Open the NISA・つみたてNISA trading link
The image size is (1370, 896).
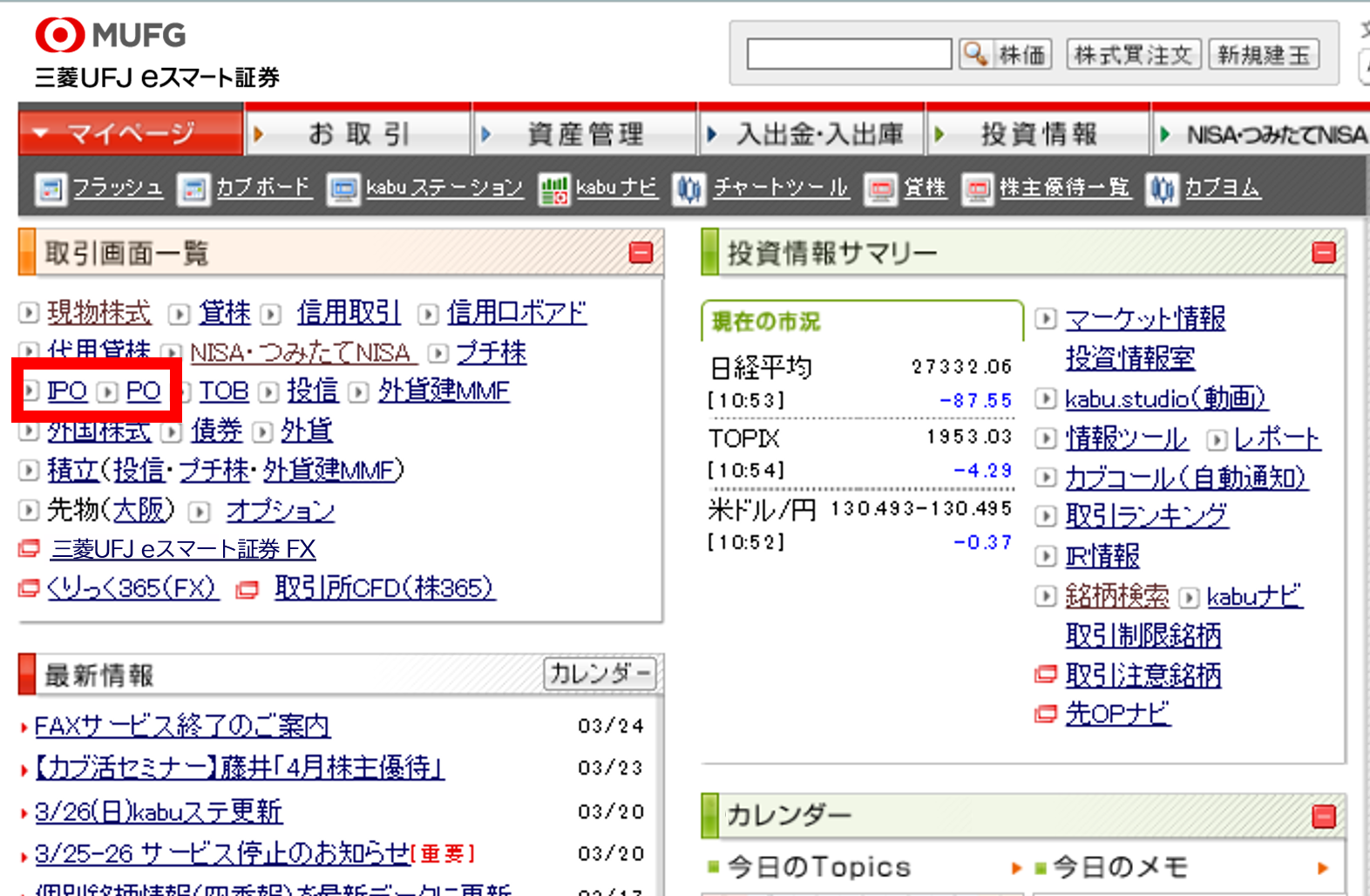[302, 352]
